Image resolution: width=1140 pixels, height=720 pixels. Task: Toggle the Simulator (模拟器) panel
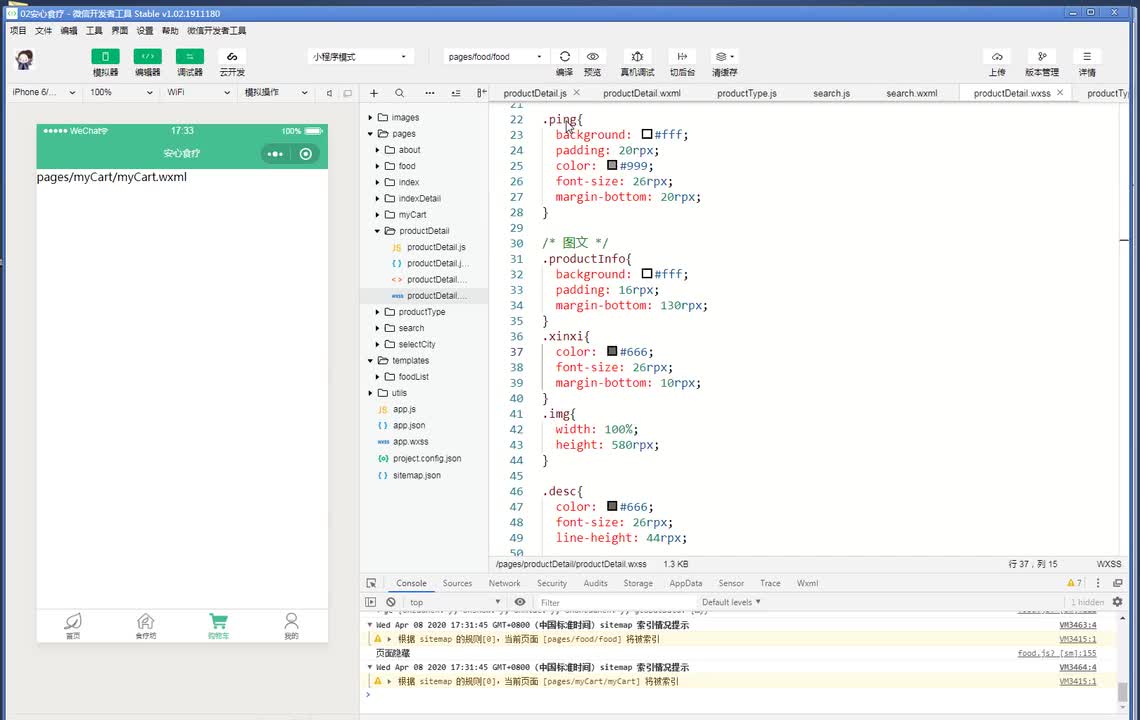[105, 57]
